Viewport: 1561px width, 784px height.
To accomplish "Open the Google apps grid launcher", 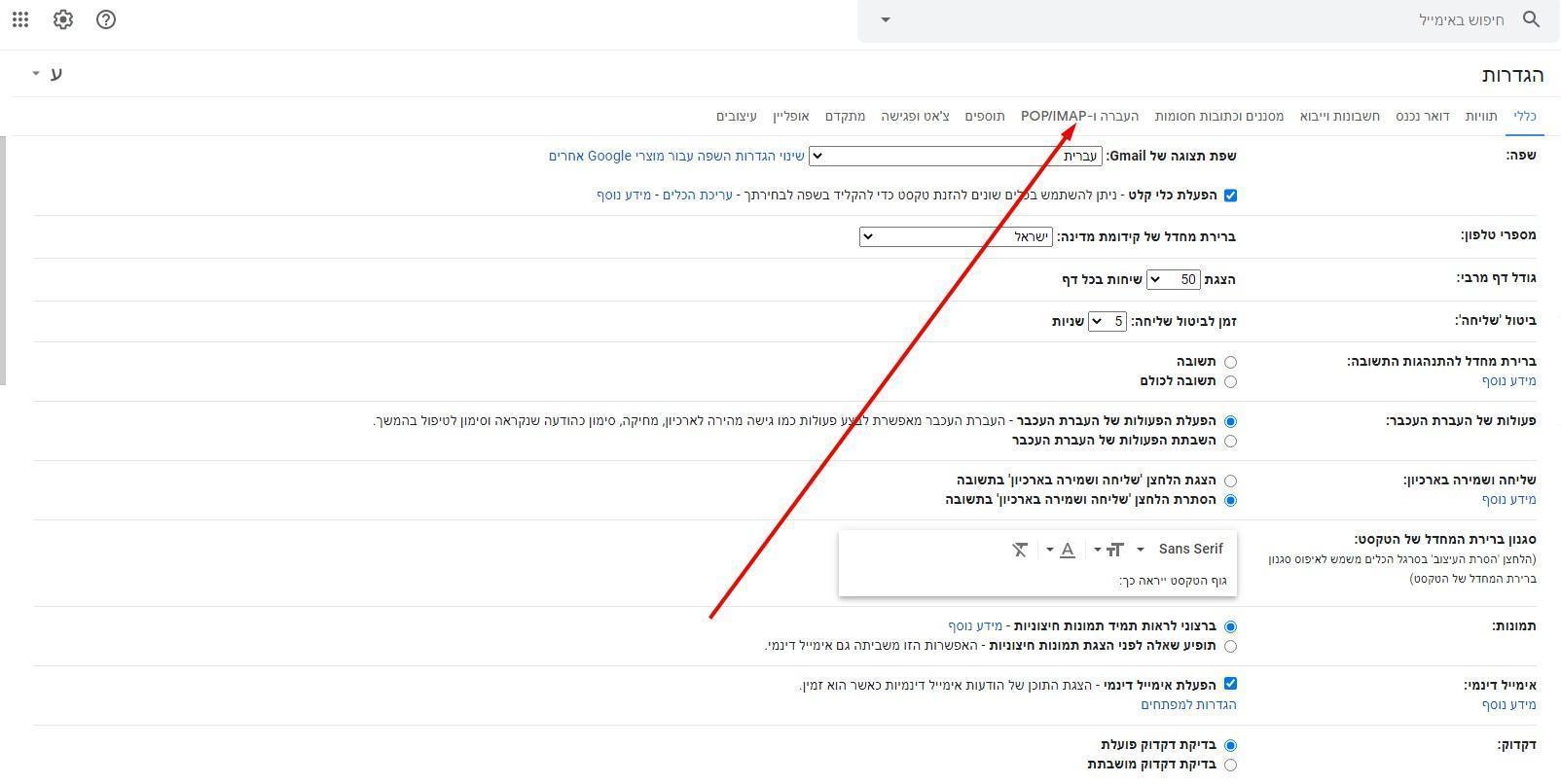I will point(20,19).
